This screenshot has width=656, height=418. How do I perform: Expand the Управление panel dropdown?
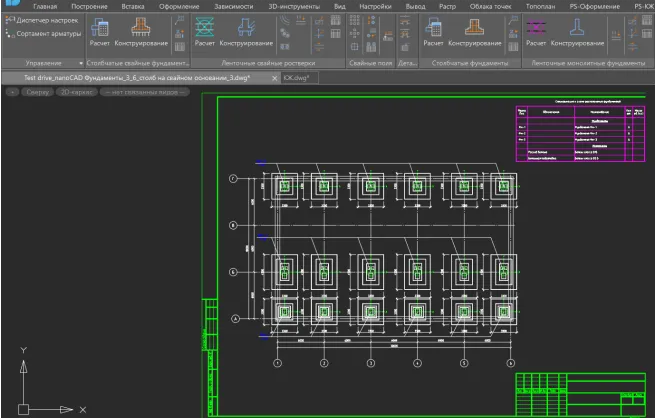82,63
